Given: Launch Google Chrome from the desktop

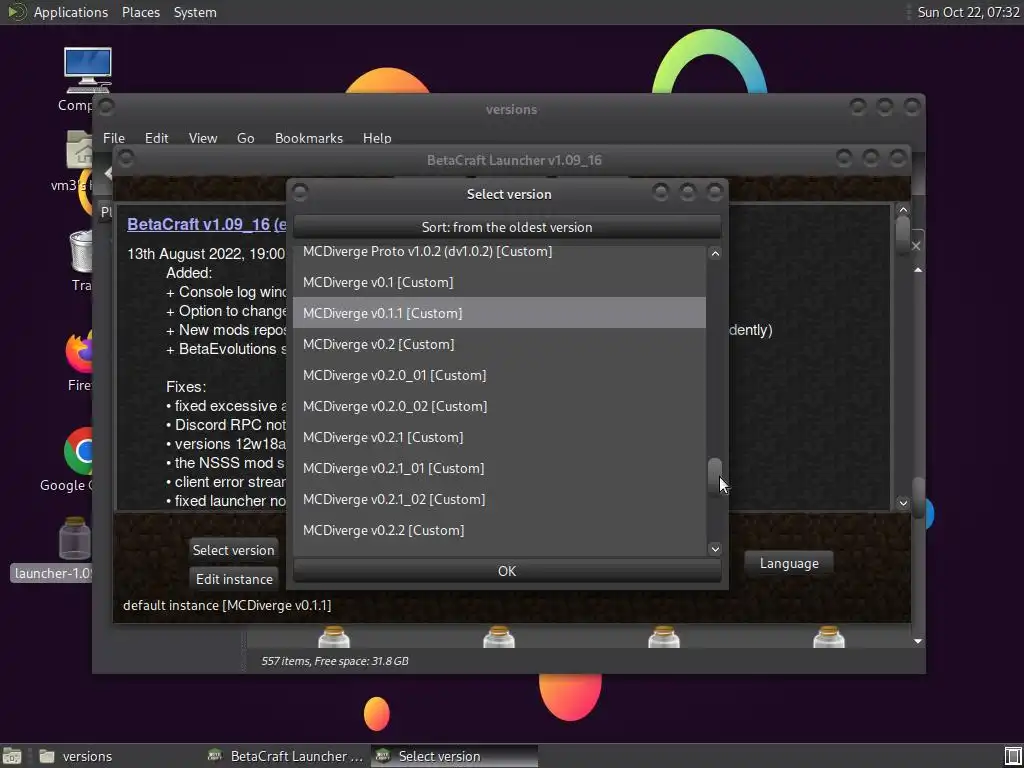Looking at the screenshot, I should [80, 451].
